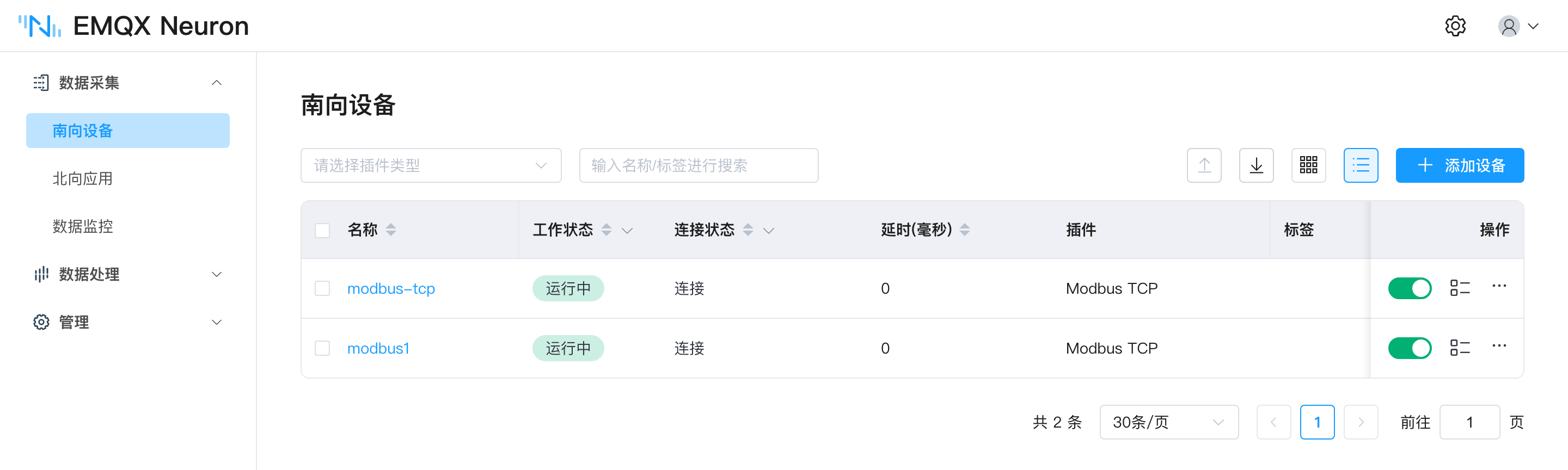
Task: Click the 添加设备 button
Action: 1460,165
